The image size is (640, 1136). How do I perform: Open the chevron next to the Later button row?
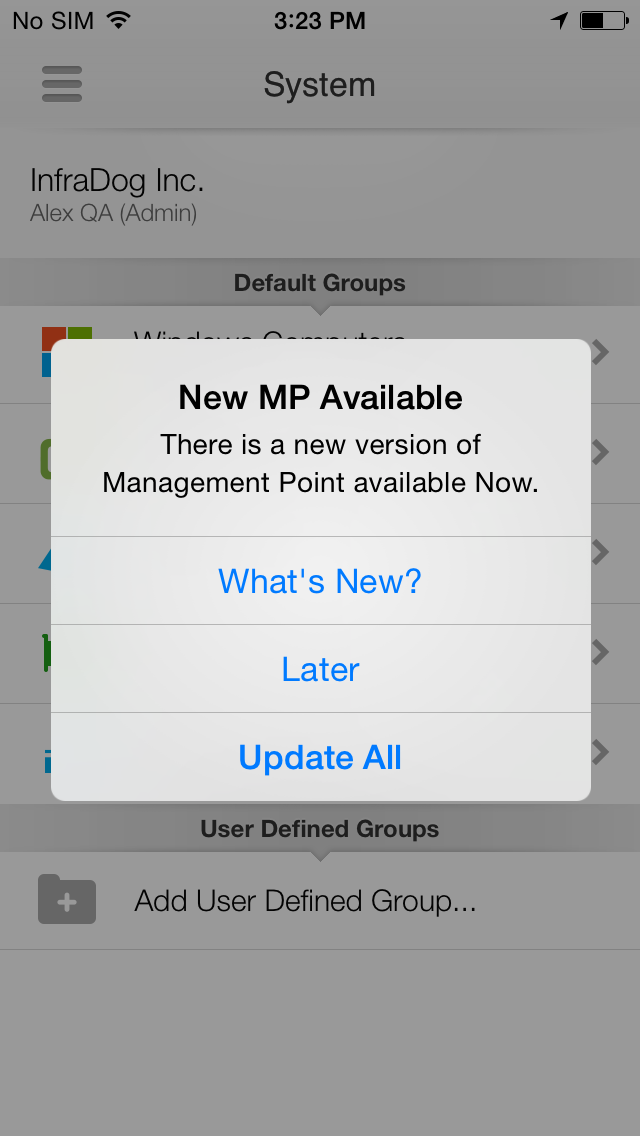[601, 652]
